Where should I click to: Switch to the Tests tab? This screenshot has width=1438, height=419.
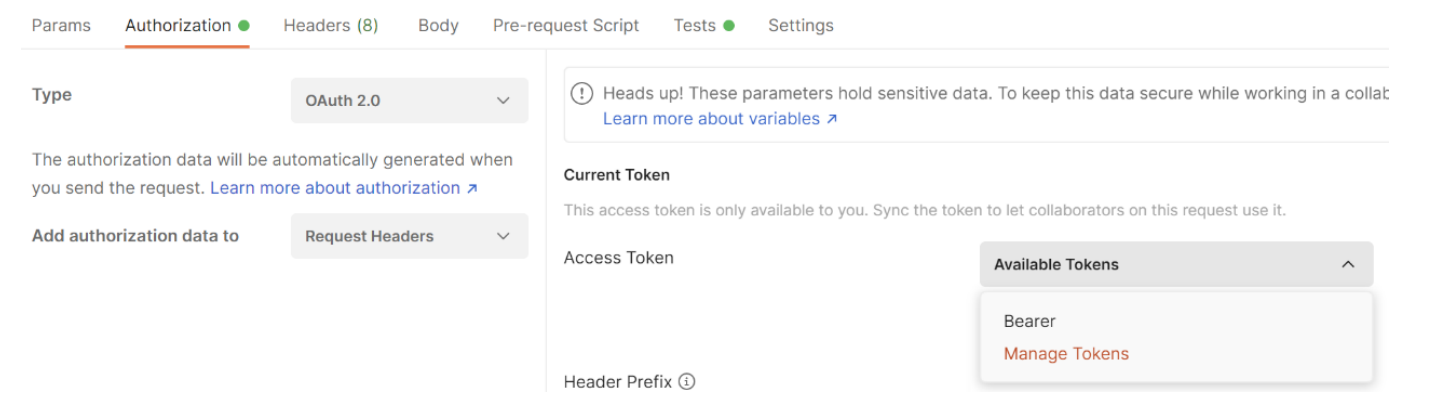pos(694,25)
